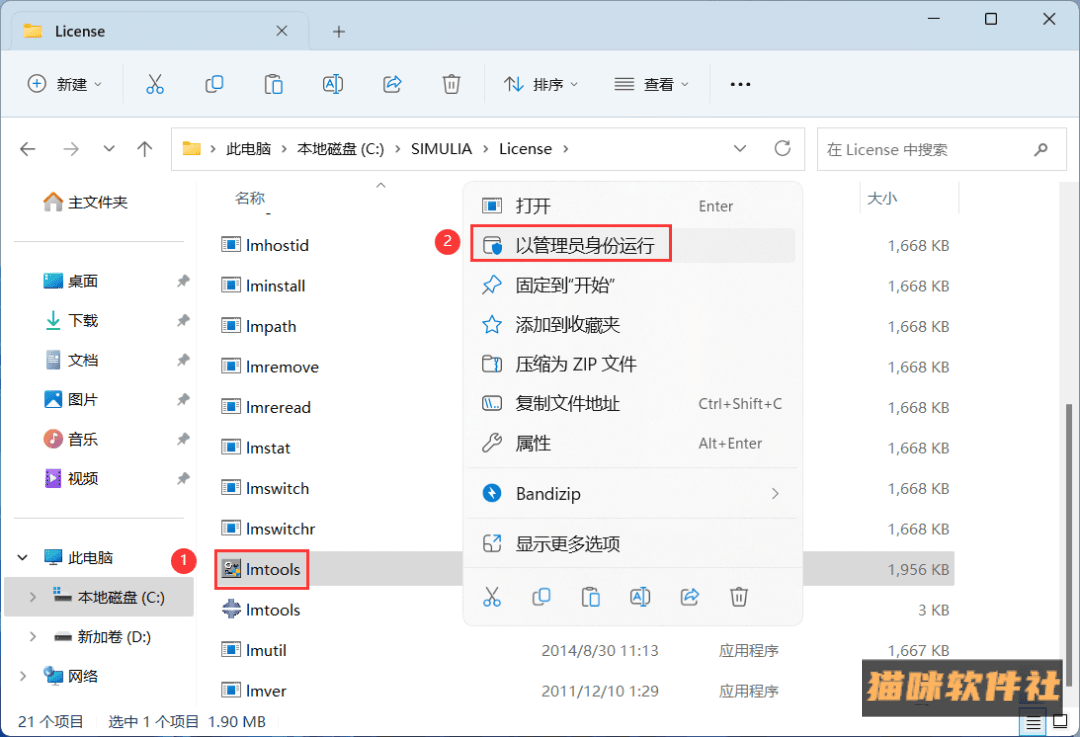Click 此电脑 in the address breadcrumb

click(249, 149)
